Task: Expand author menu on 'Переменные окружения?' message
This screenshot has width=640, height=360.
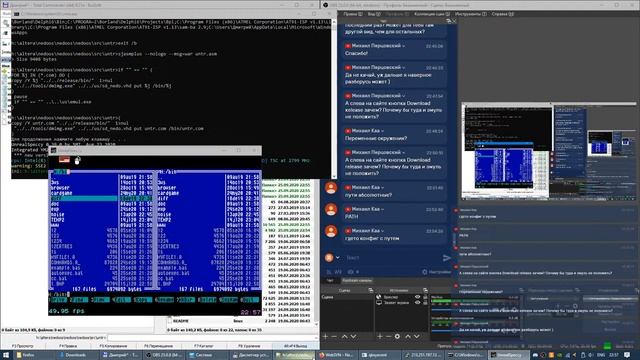Action: (382, 131)
